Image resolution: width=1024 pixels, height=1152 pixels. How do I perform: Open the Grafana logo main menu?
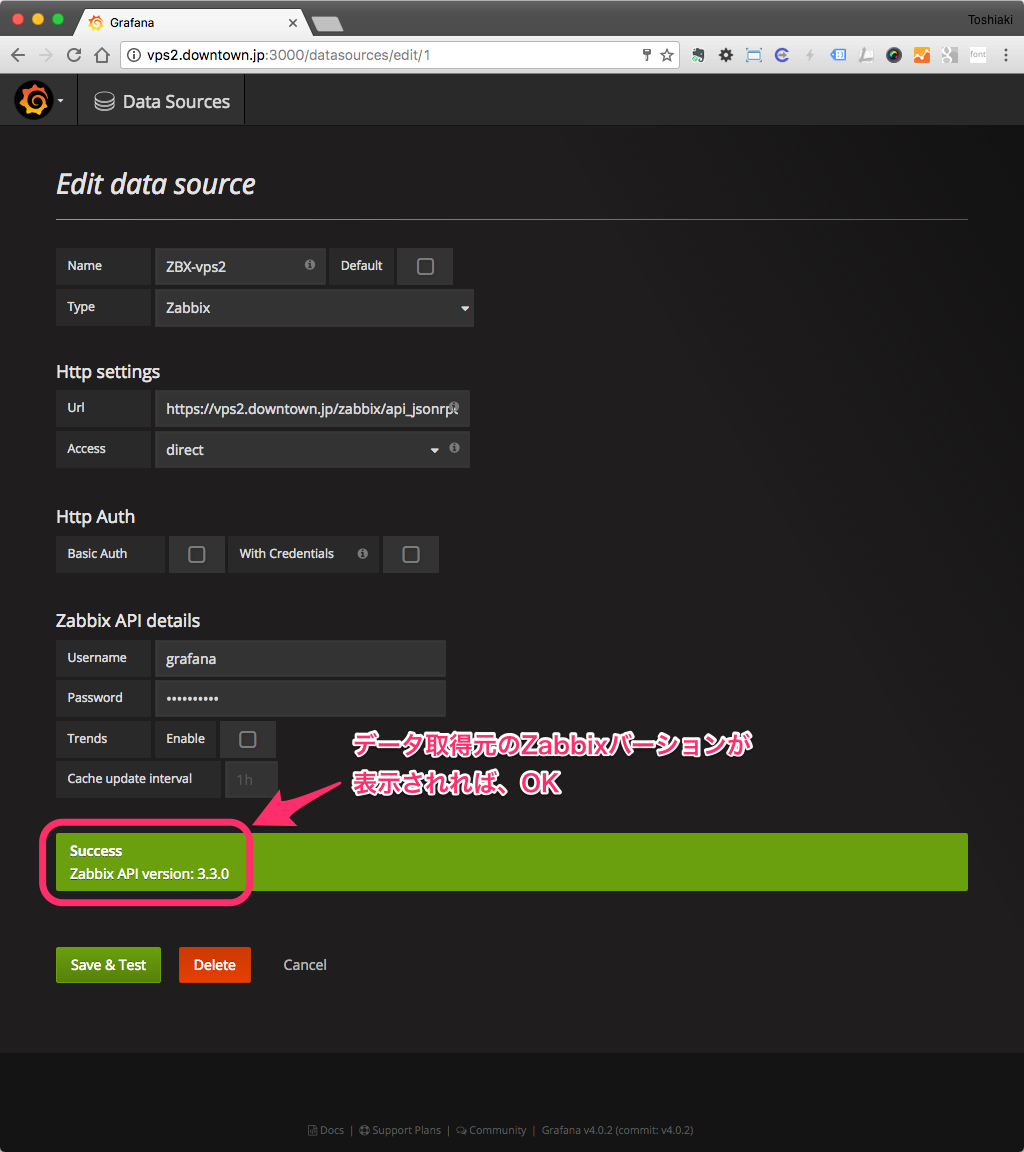(34, 100)
